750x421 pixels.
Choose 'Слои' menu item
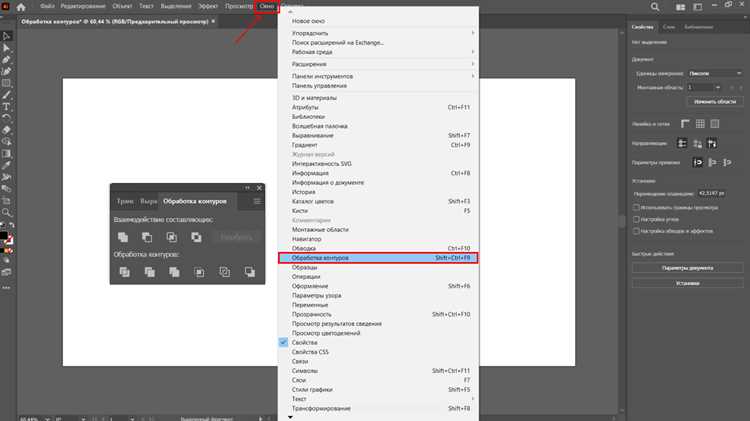point(378,380)
